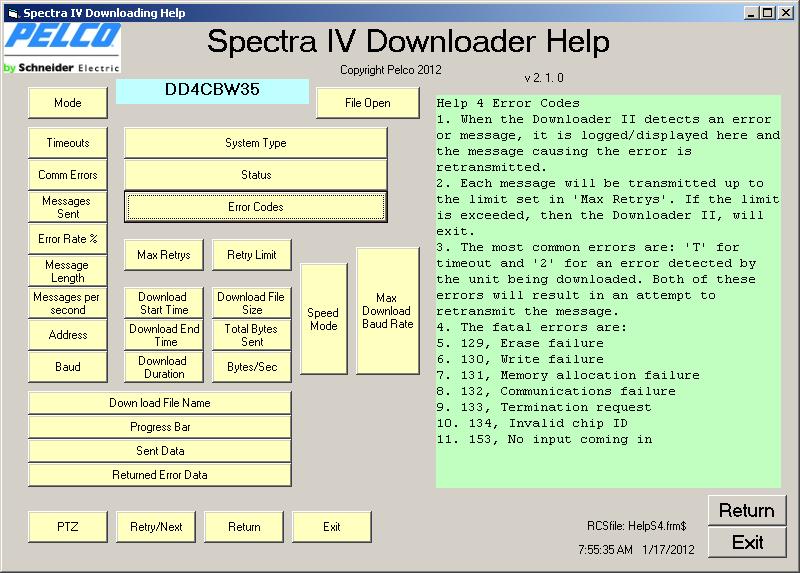The width and height of the screenshot is (800, 573).
Task: Click the '132, Communications failure' line
Action: click(568, 391)
